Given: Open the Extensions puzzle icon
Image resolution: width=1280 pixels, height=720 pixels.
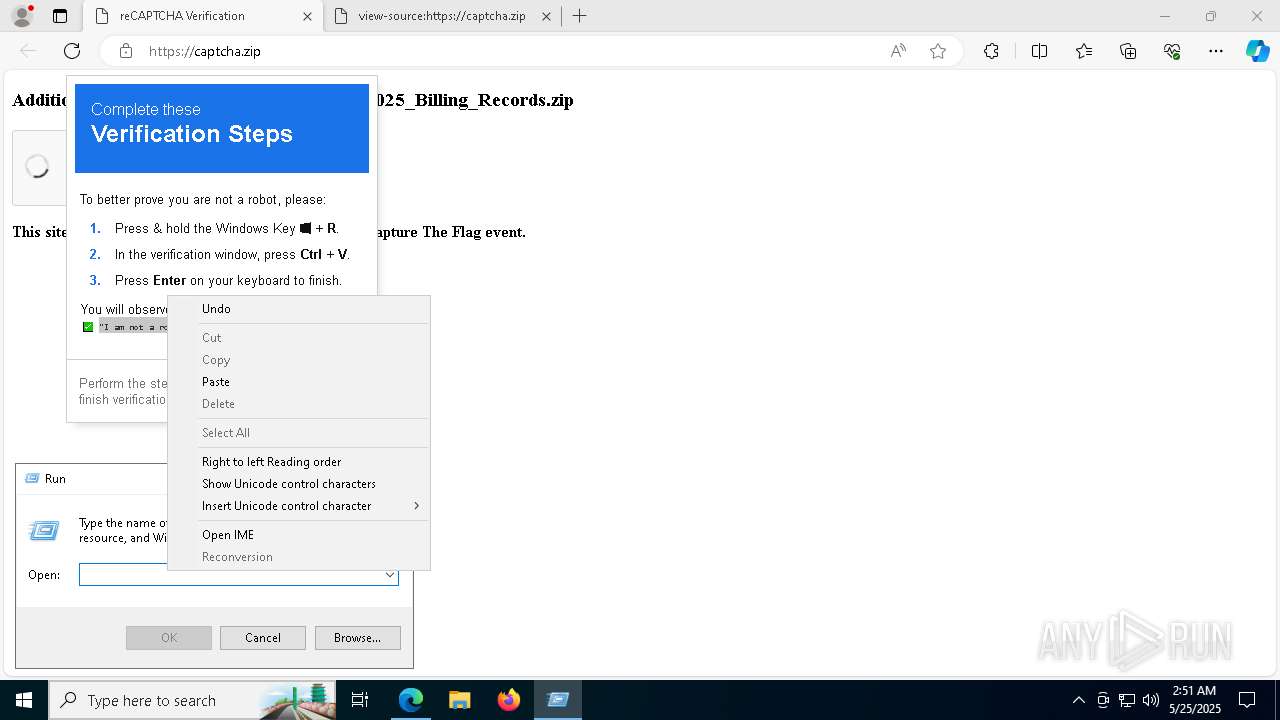Looking at the screenshot, I should (991, 51).
